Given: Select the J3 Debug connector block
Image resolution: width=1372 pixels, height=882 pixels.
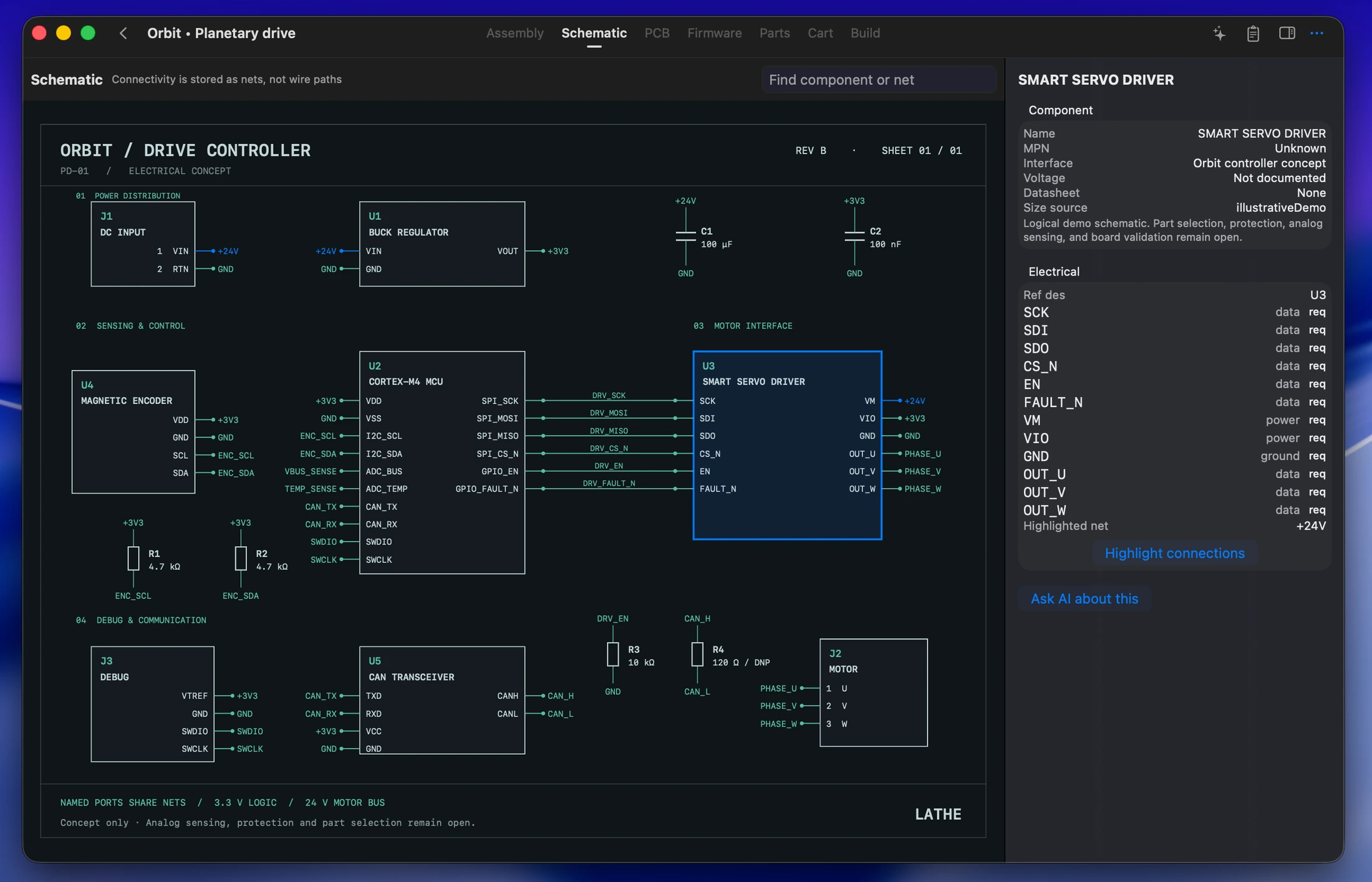Looking at the screenshot, I should pyautogui.click(x=153, y=704).
